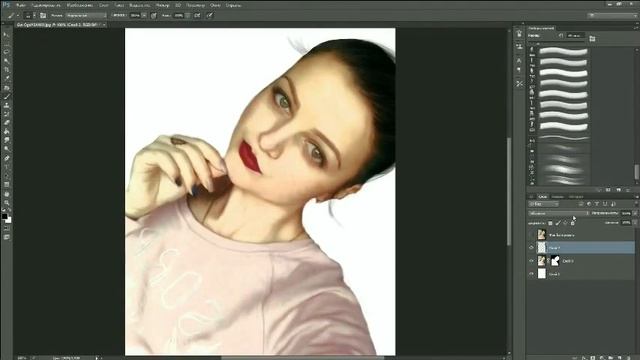Filter layers by shape layer icon

click(605, 204)
